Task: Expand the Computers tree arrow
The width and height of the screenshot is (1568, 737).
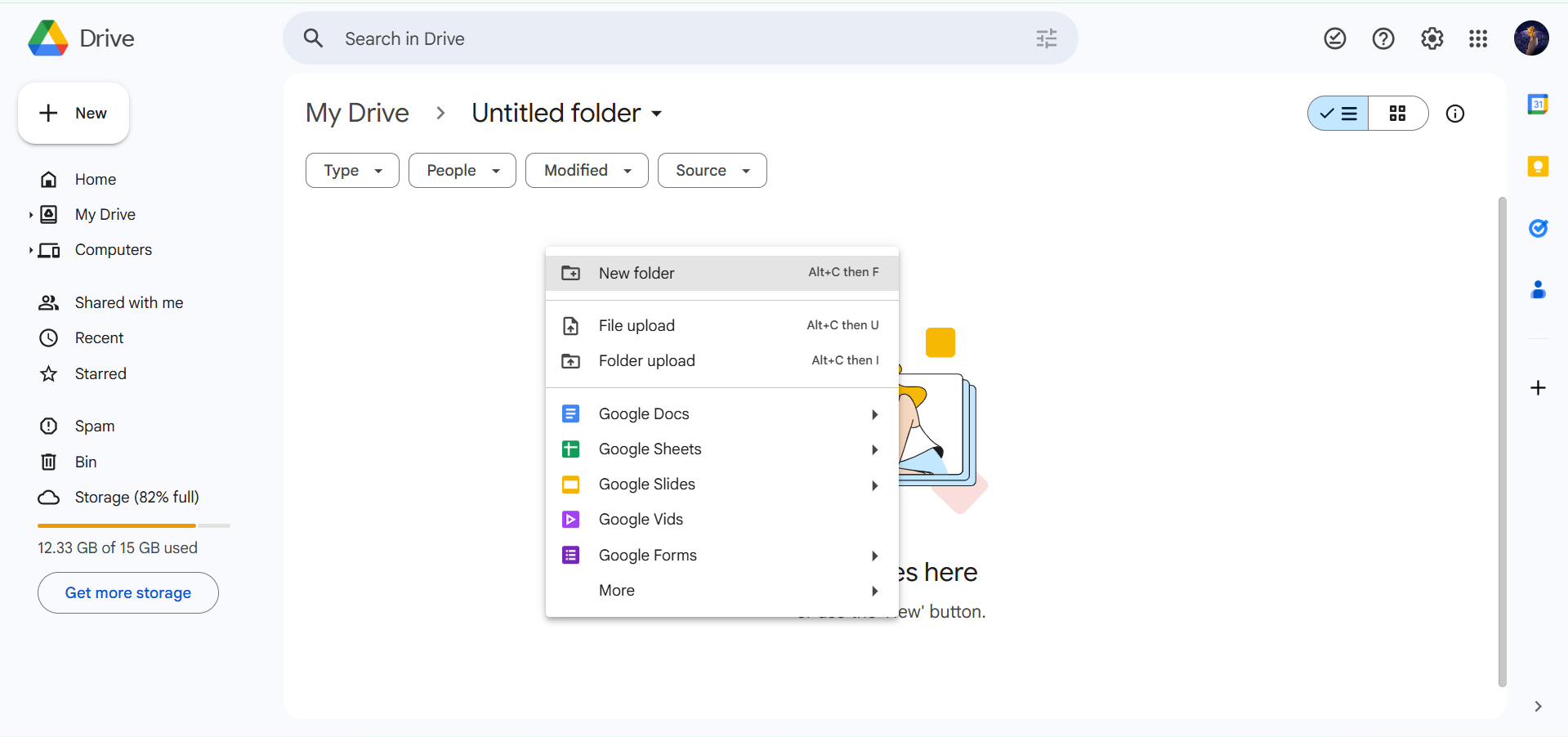Action: (30, 250)
